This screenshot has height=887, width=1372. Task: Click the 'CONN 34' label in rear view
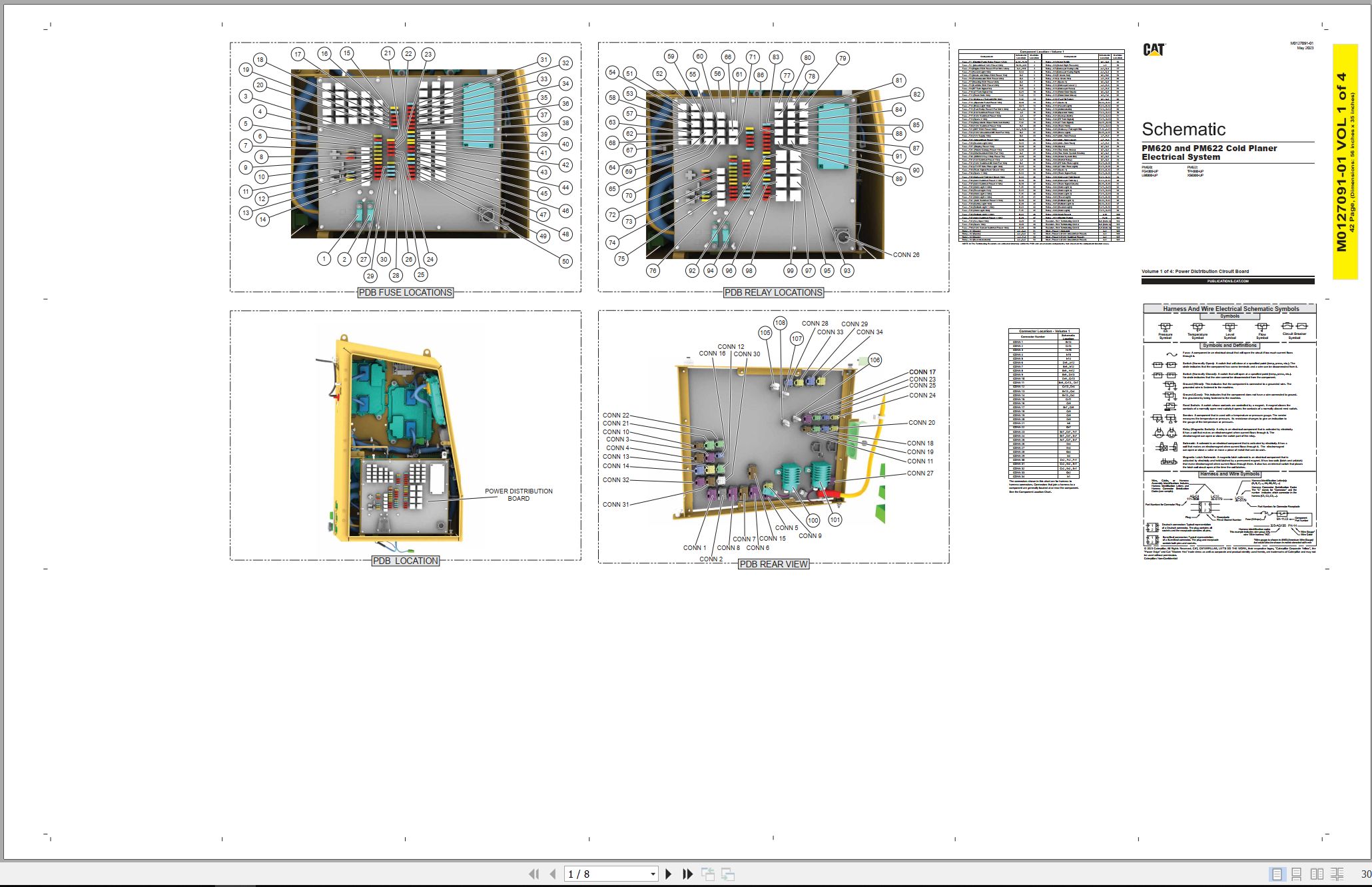[x=869, y=332]
